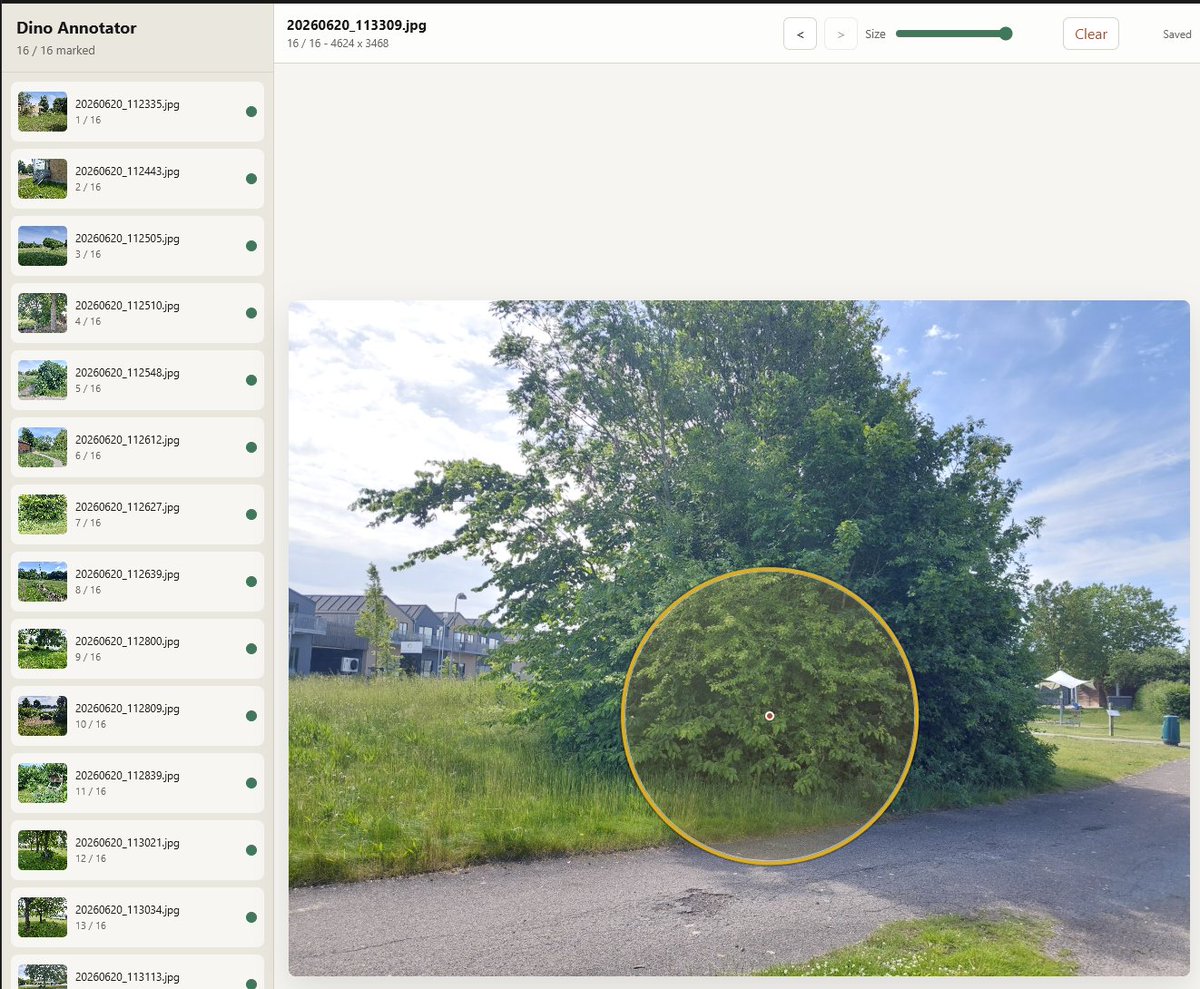Select file name 20260620_112627.jpg
The height and width of the screenshot is (989, 1200).
pos(127,507)
